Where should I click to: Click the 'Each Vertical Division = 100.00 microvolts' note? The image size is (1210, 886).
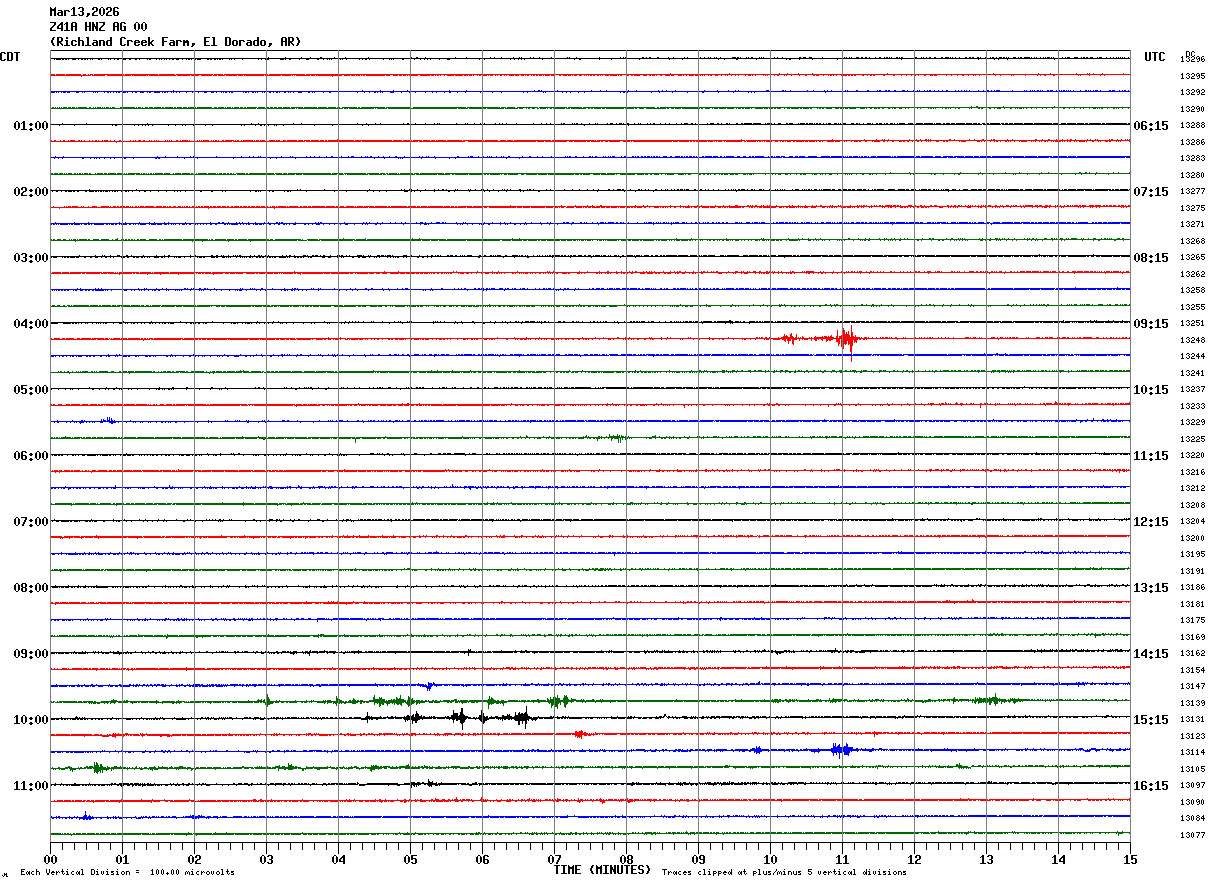click(127, 873)
